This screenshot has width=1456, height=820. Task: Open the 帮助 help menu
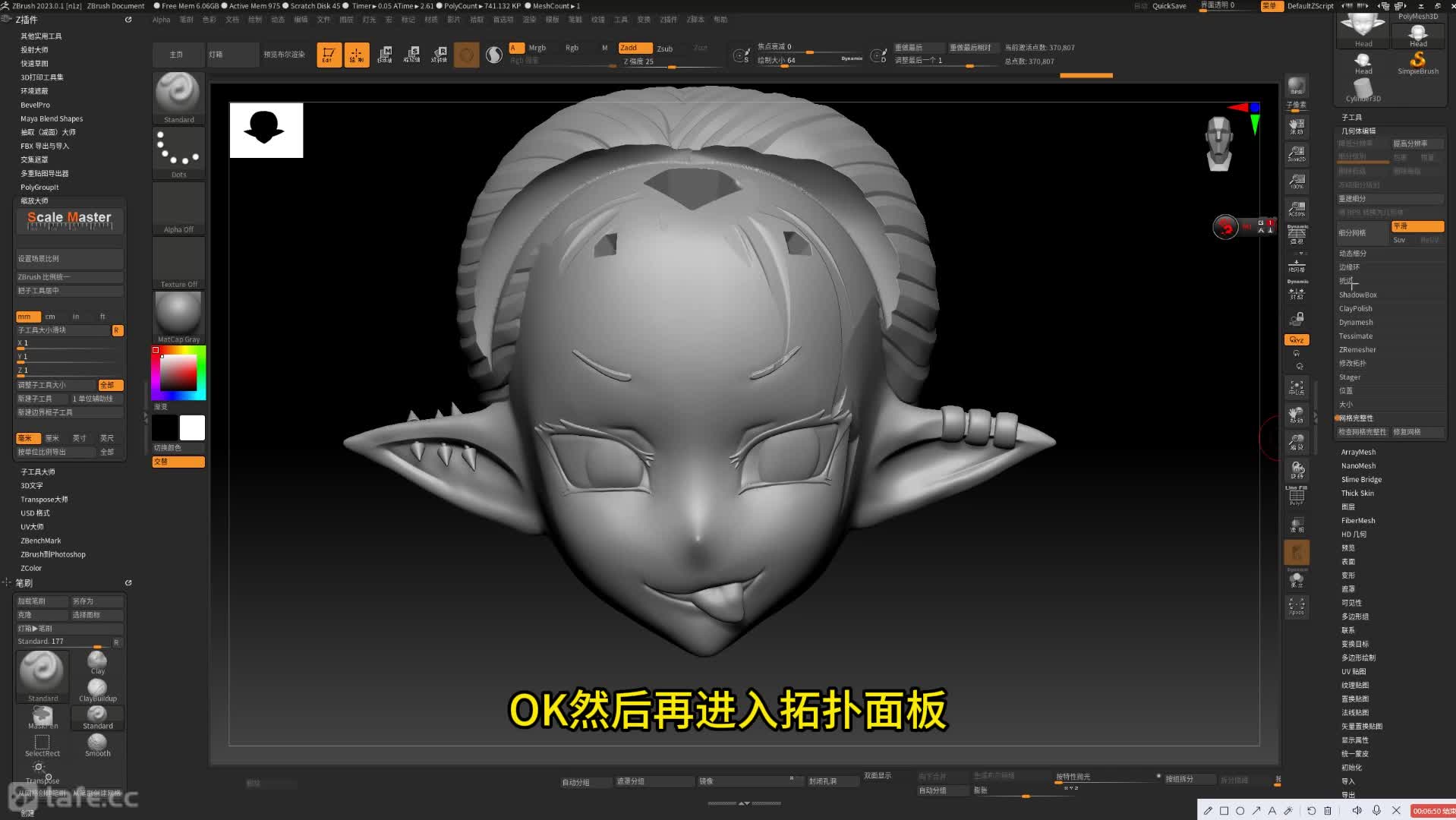tap(720, 20)
